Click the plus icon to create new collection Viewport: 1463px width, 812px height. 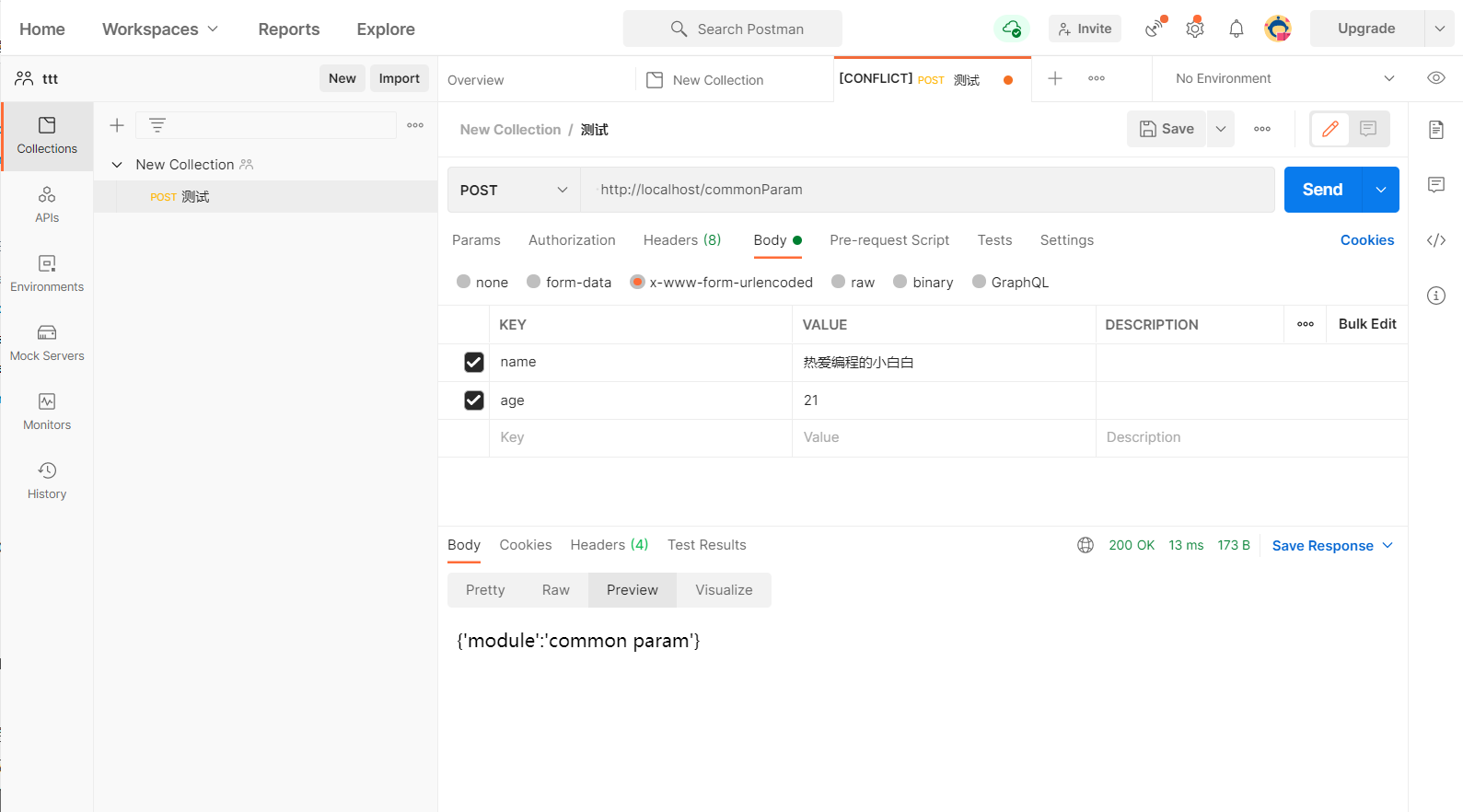pos(117,125)
